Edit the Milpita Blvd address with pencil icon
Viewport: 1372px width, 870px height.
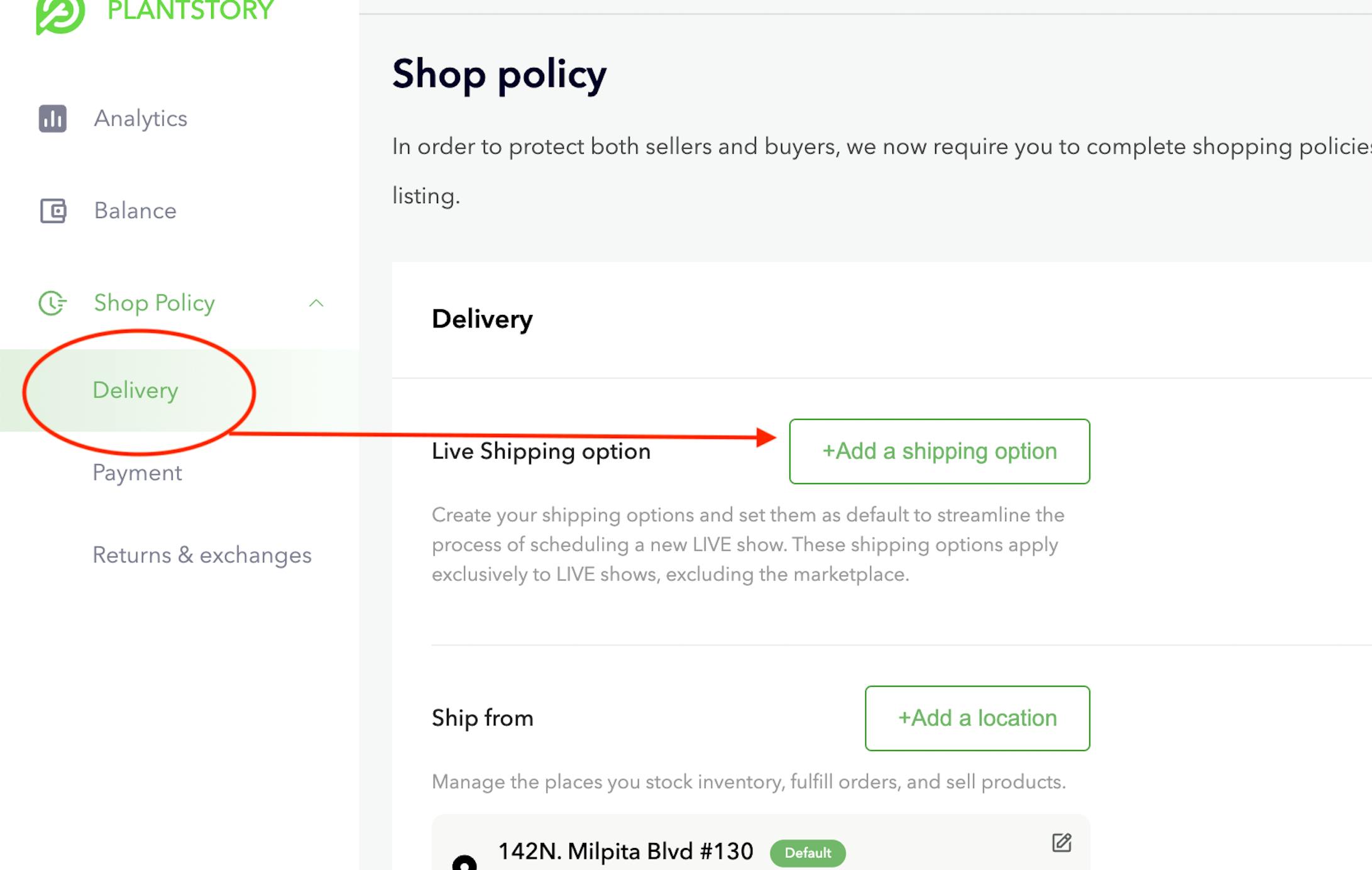coord(1062,842)
